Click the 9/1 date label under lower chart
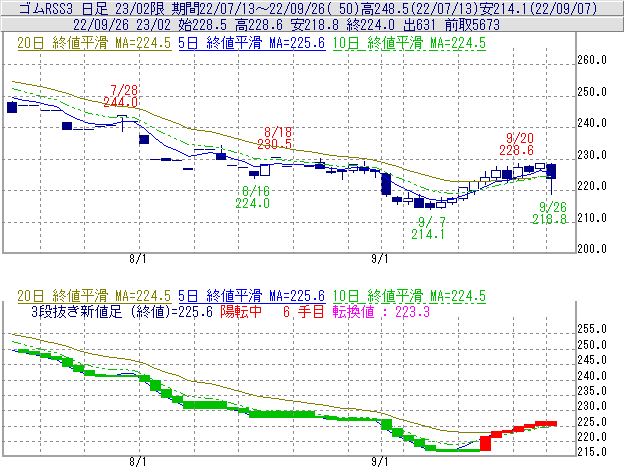Screen dimensions: 624x475 point(380,462)
